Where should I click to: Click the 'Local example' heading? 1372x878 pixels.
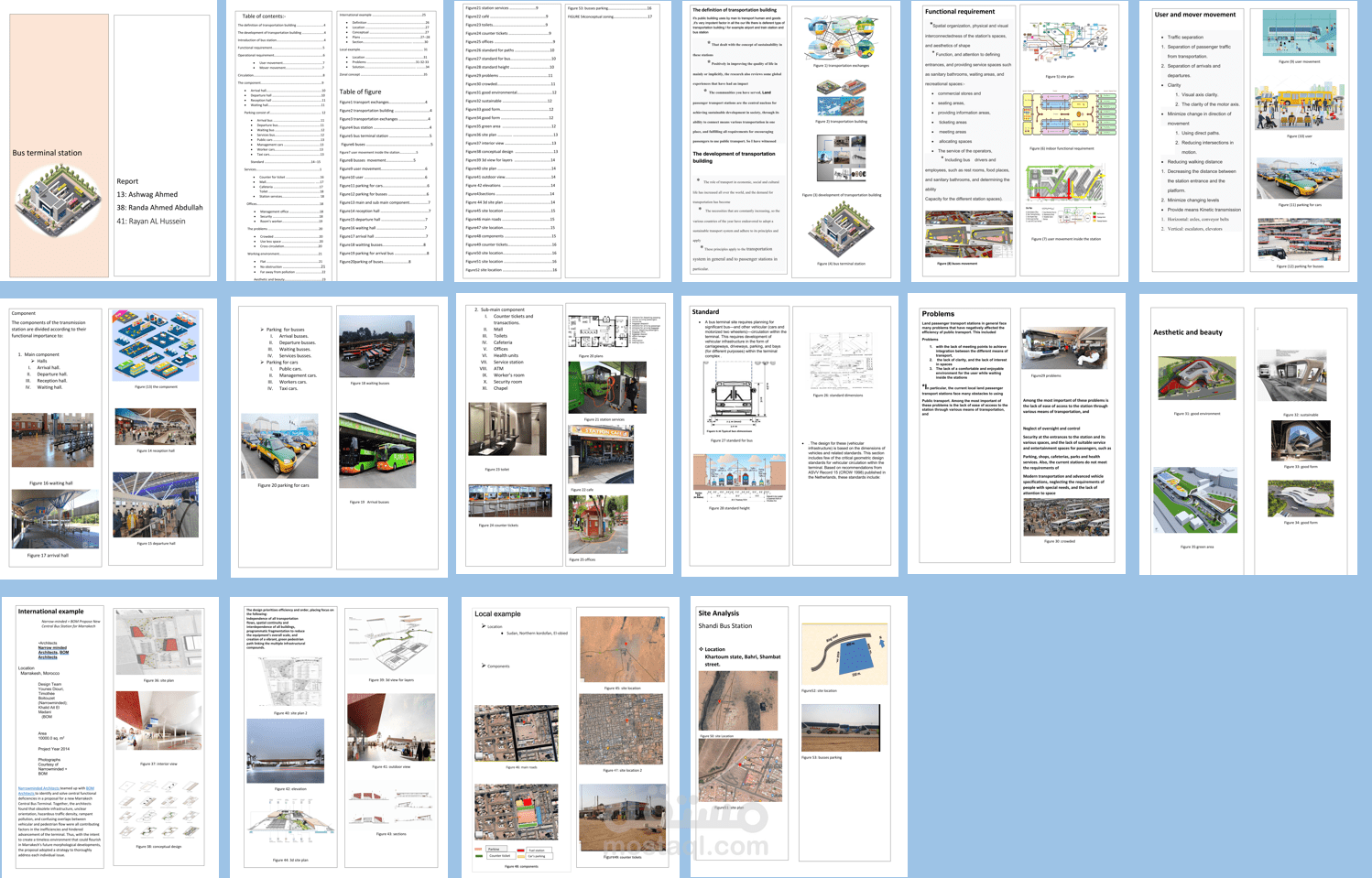pos(497,614)
